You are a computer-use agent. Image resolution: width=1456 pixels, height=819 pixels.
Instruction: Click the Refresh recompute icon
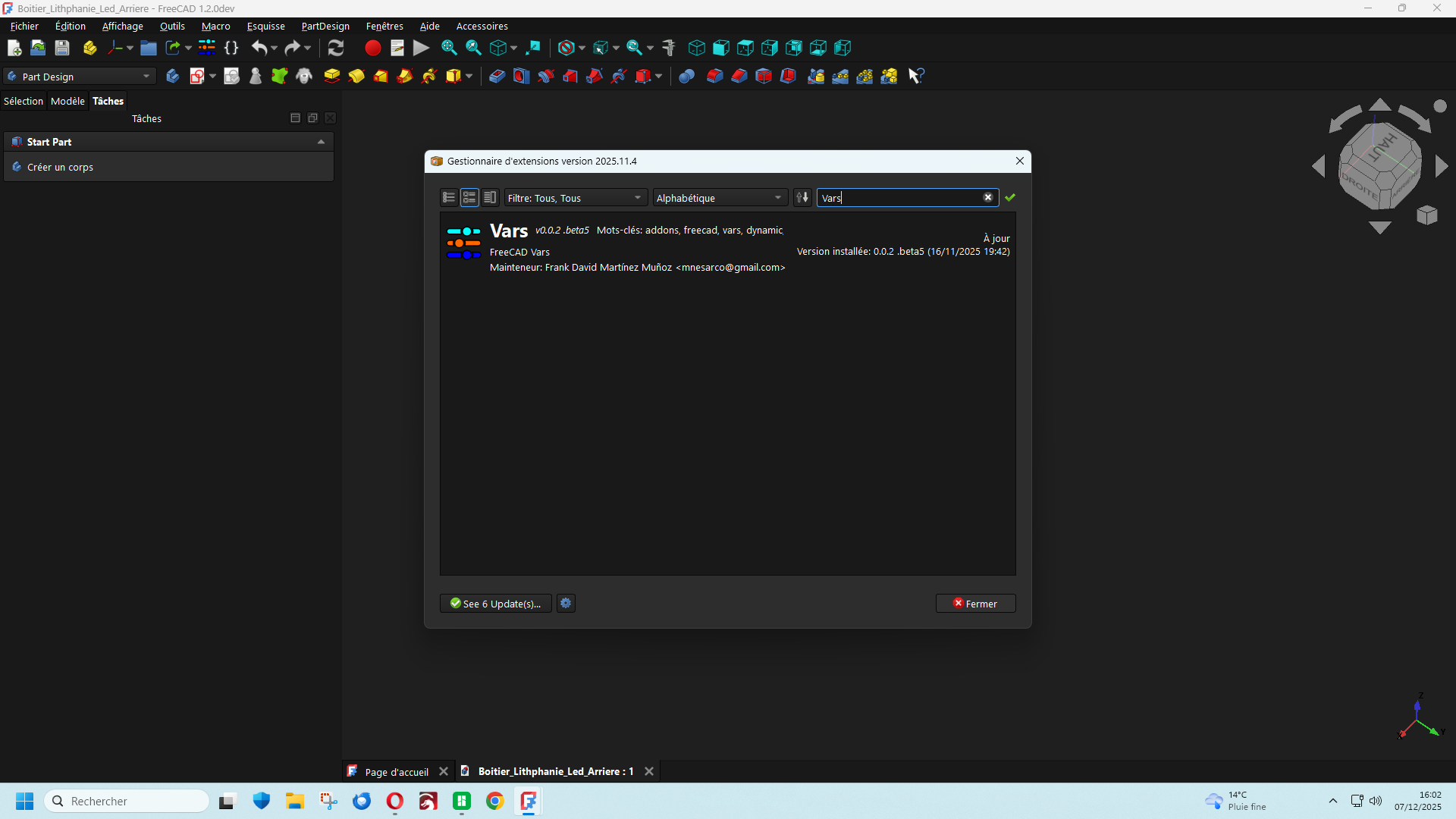pyautogui.click(x=336, y=48)
